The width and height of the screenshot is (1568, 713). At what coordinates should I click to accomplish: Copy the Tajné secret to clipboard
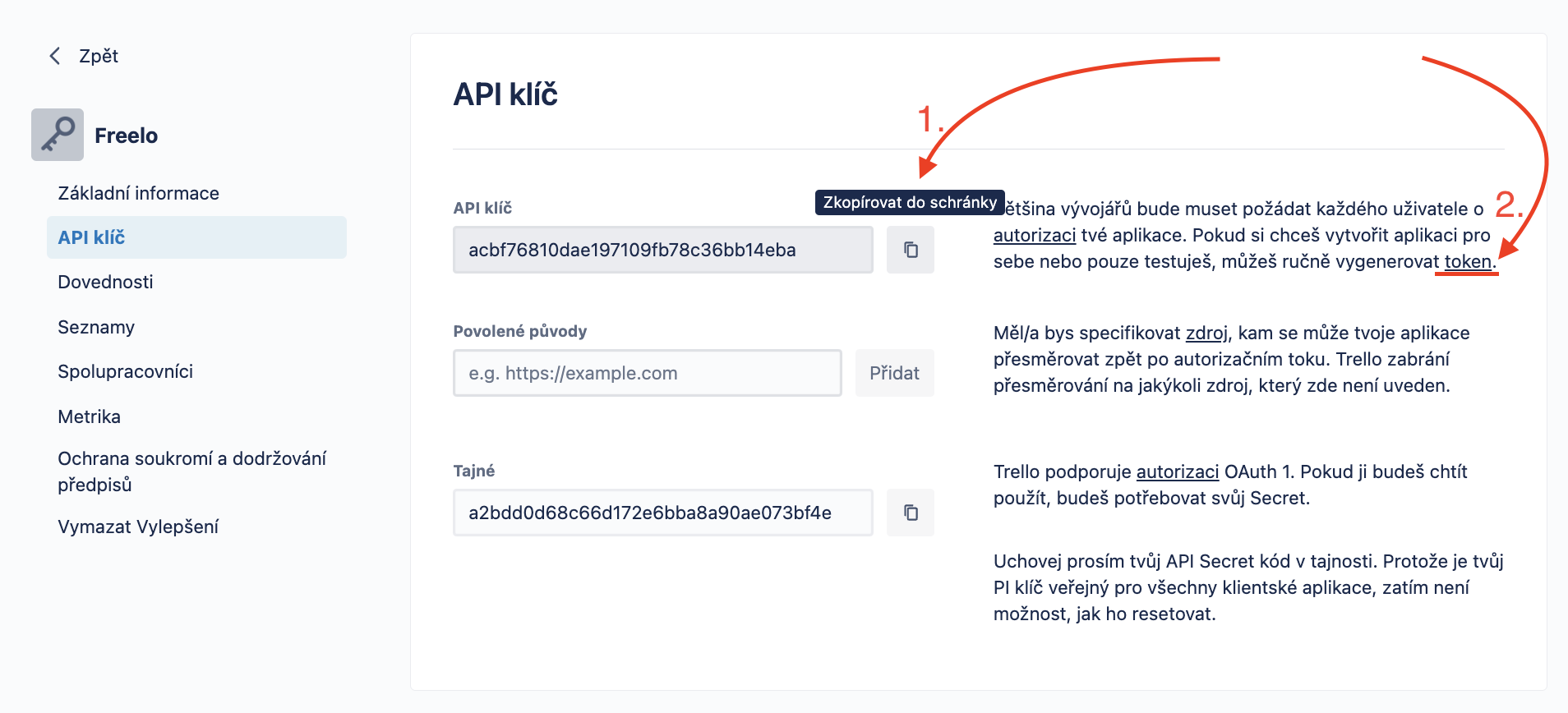click(911, 513)
